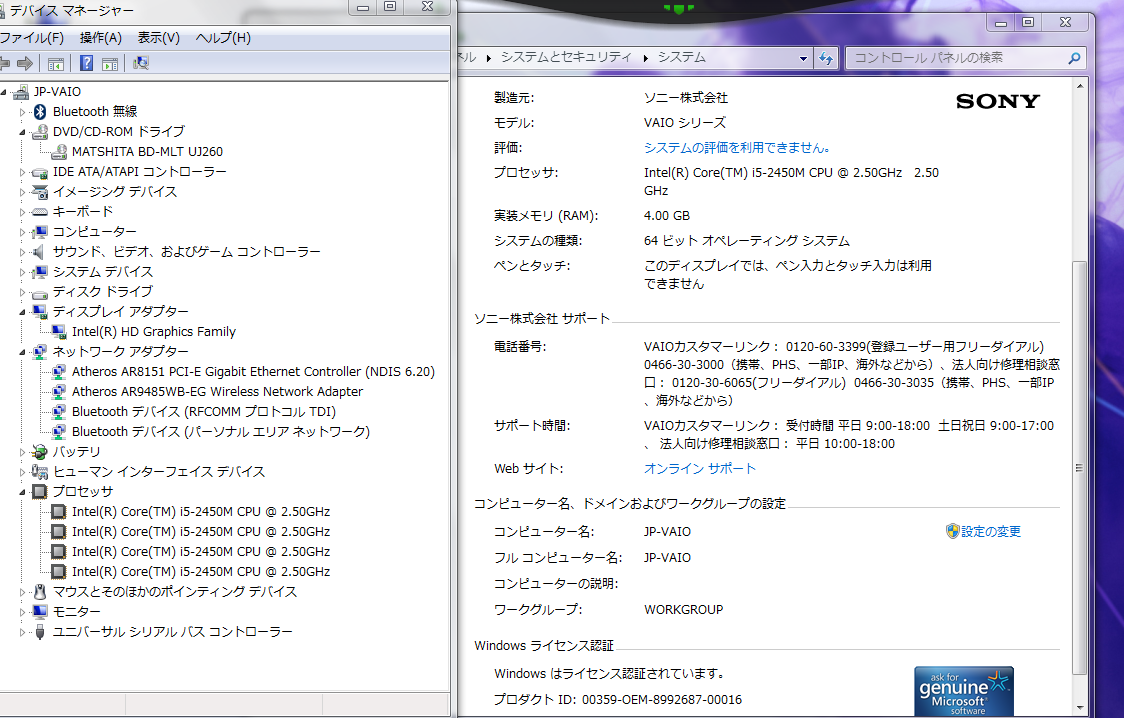Image resolution: width=1124 pixels, height=718 pixels.
Task: Collapse the ディスプレイ アダプター node
Action: [22, 312]
